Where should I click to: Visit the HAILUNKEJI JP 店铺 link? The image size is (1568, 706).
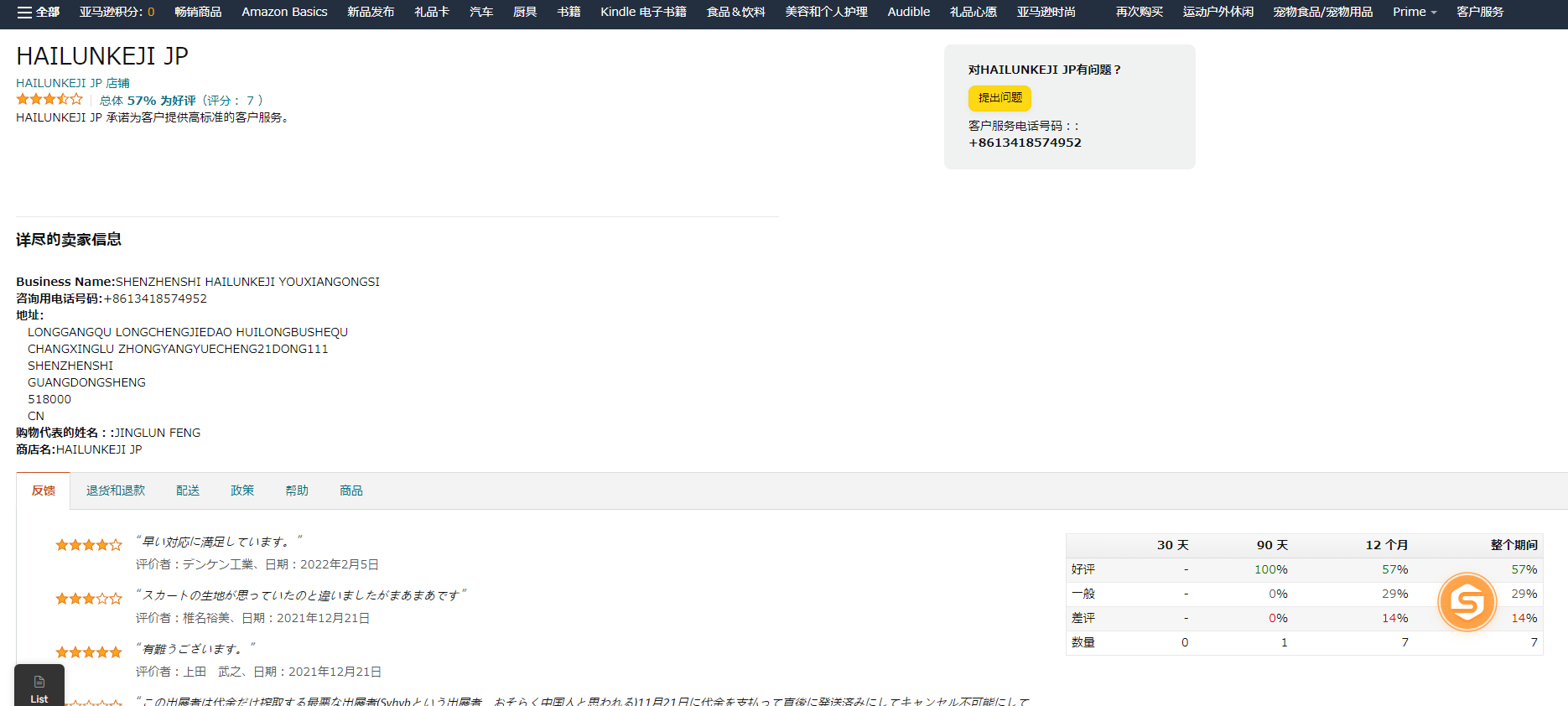73,83
